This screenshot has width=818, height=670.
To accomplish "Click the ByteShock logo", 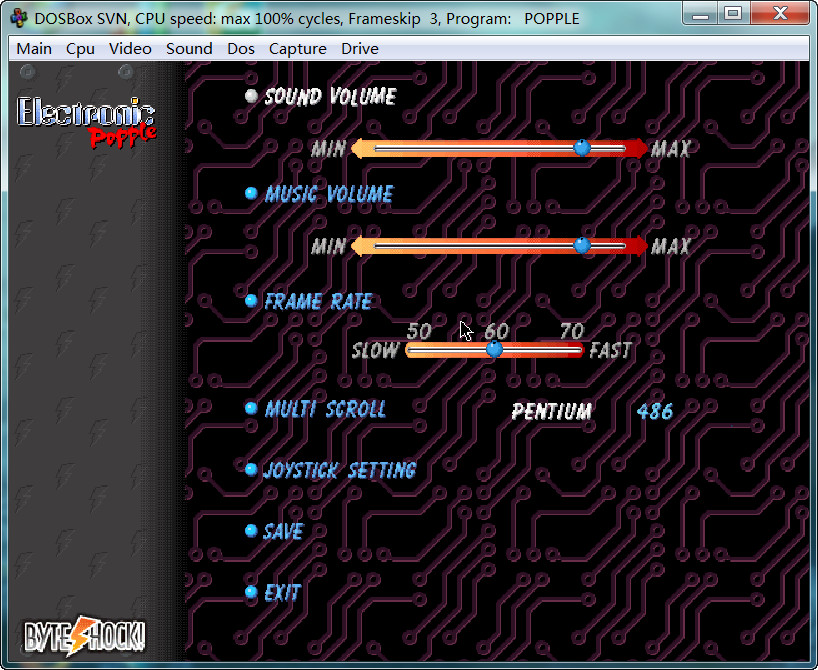I will tap(85, 636).
